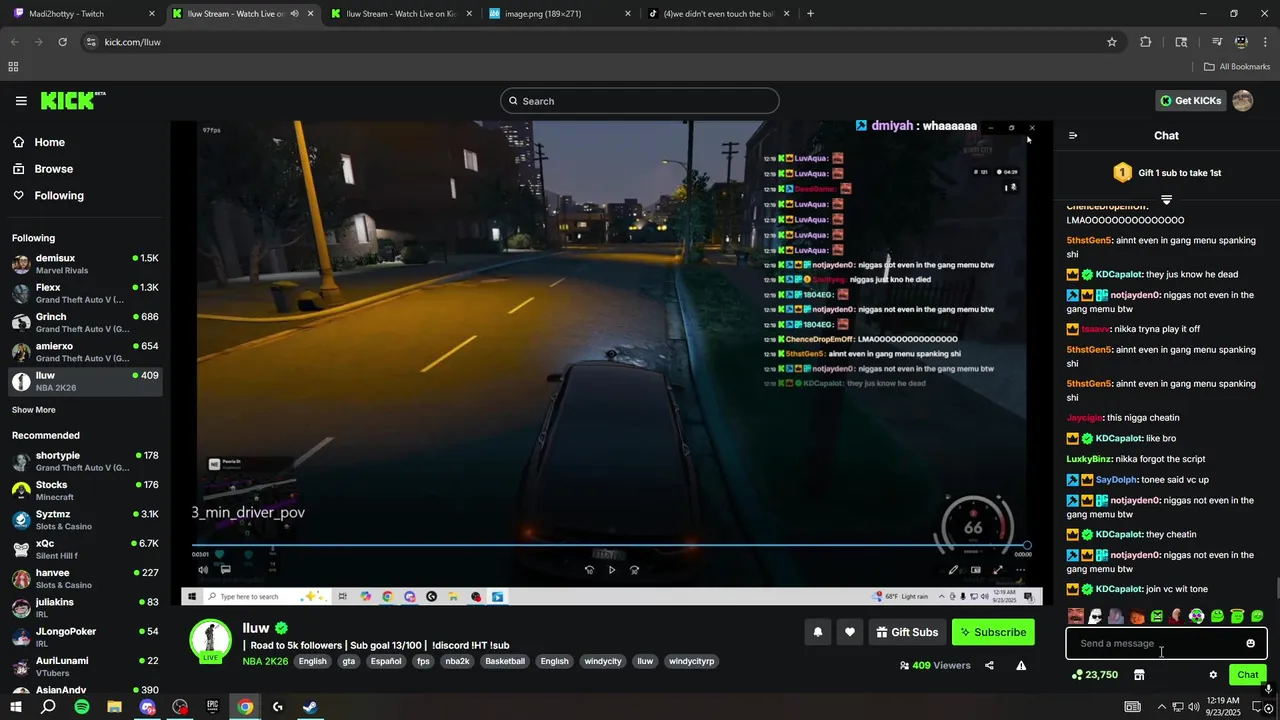This screenshot has width=1280, height=720.
Task: Open browser extensions puzzle icon
Action: pos(1145,42)
